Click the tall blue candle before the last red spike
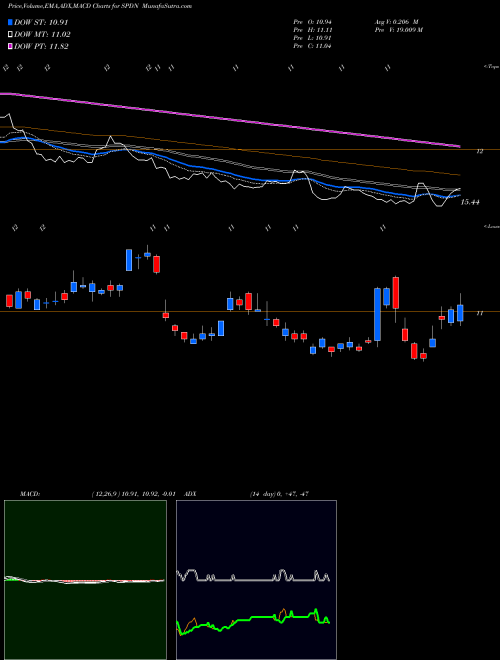Screen dimensions: 500x660 pos(378,314)
